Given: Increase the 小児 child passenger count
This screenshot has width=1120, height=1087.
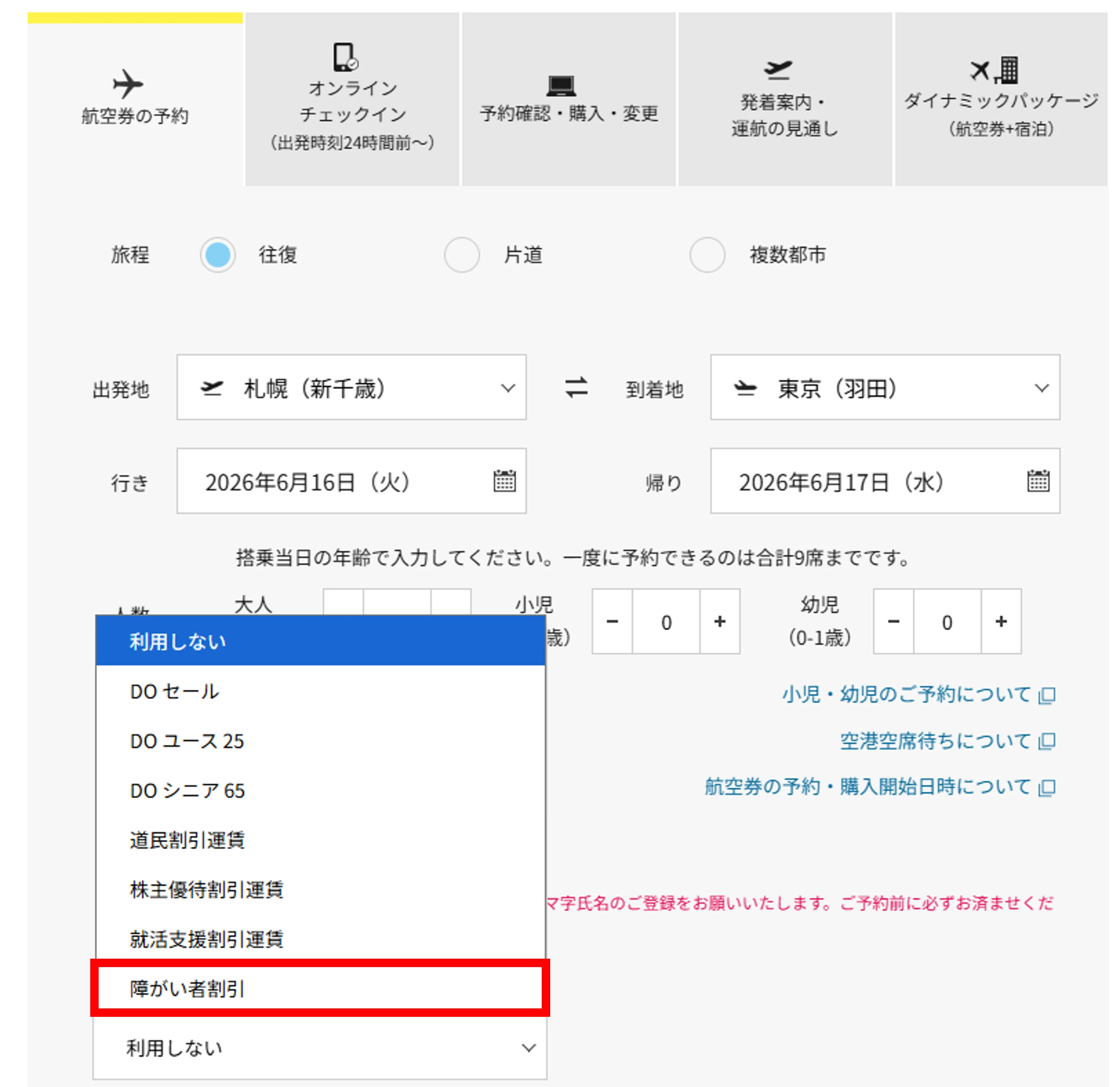Looking at the screenshot, I should point(720,621).
